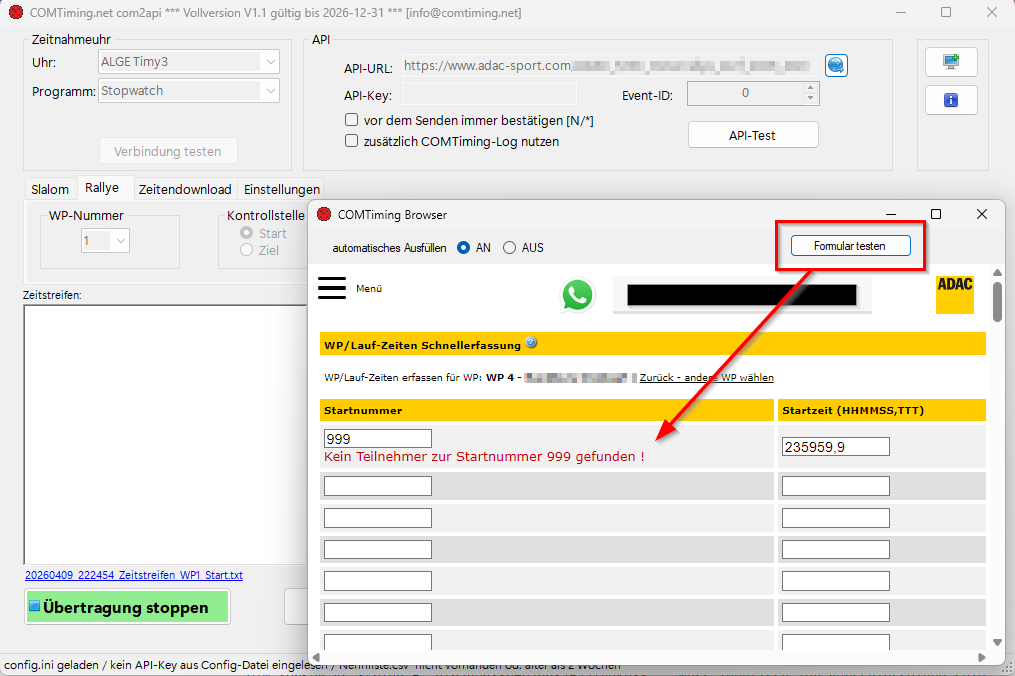Switch to the Zeitendownload tab

click(185, 189)
